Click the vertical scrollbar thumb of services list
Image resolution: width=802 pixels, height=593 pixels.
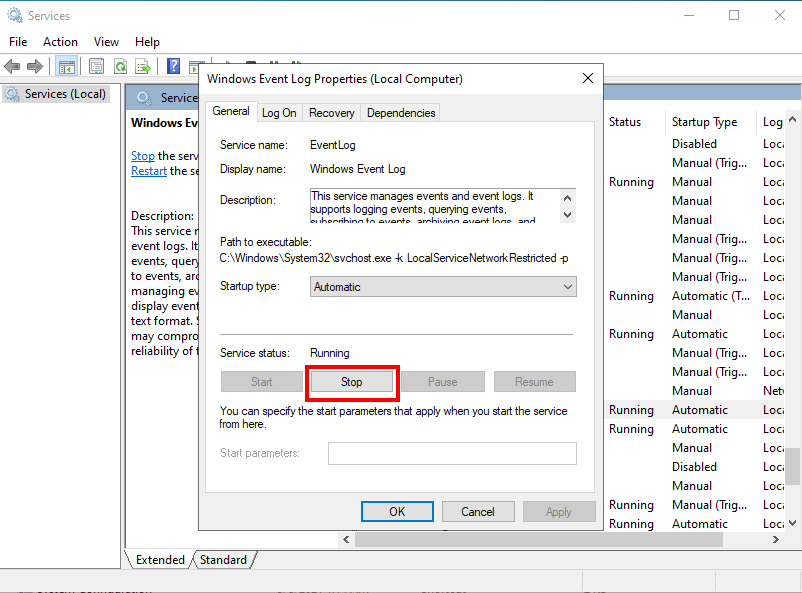[793, 466]
